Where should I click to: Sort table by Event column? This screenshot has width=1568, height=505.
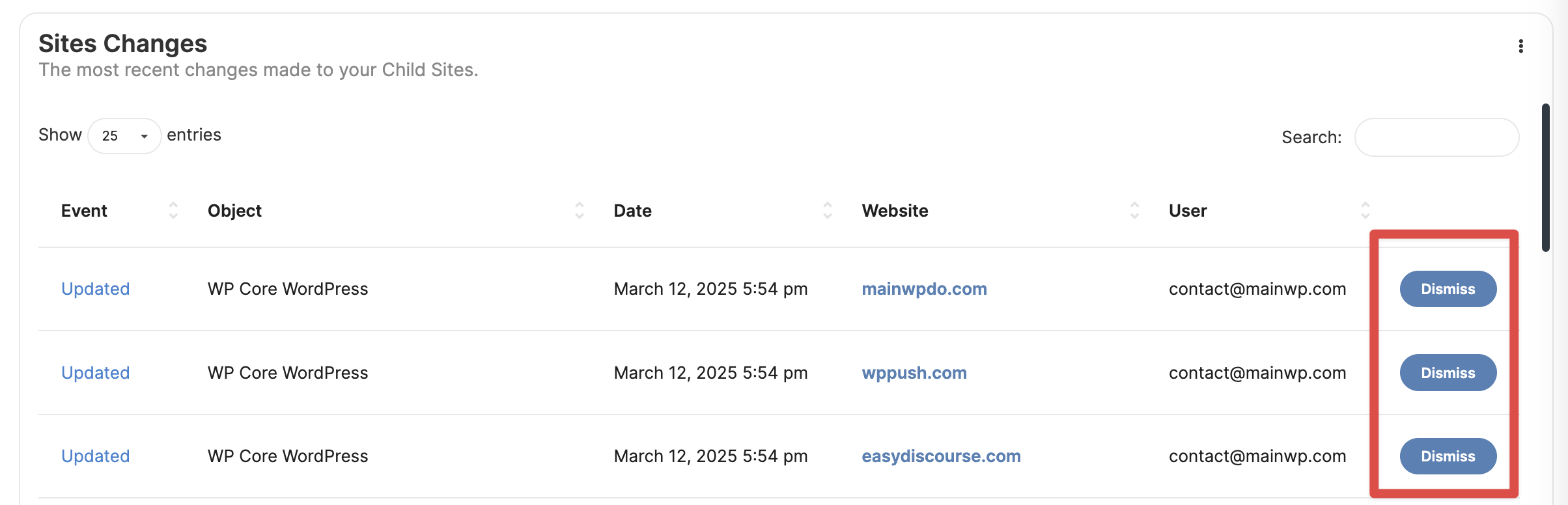(x=173, y=210)
